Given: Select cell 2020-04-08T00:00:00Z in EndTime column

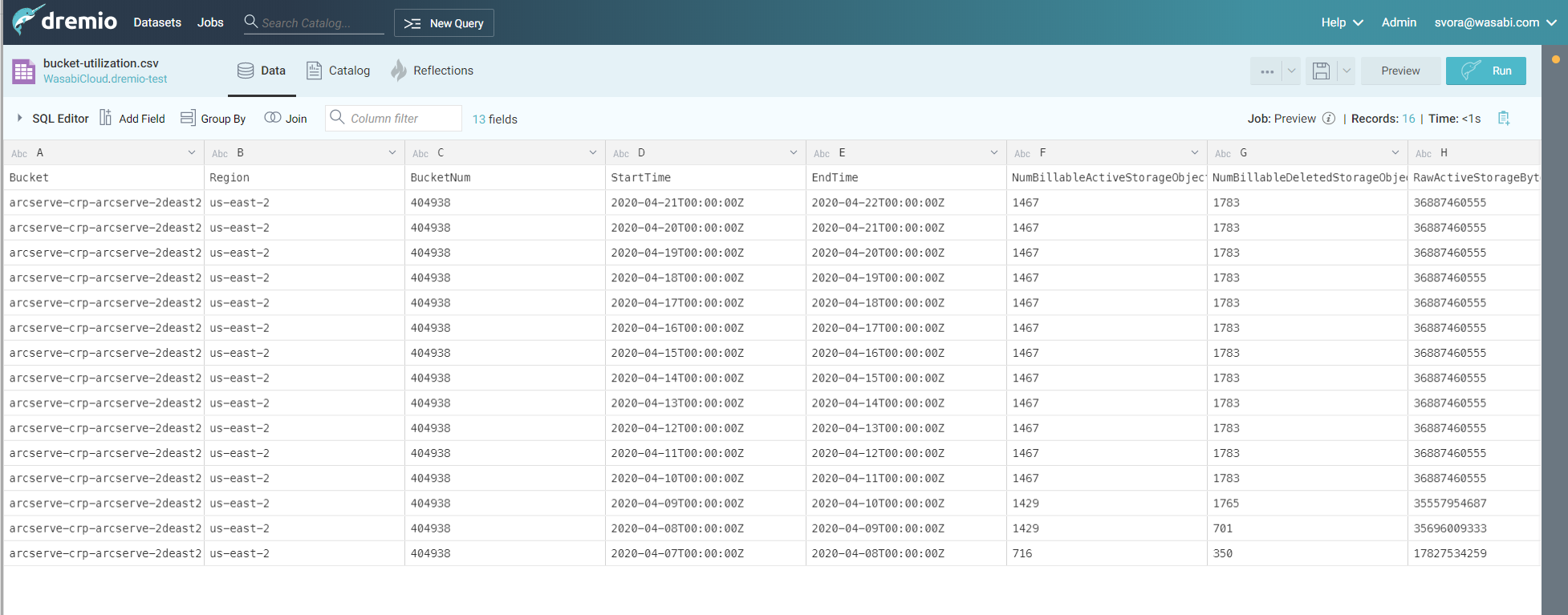Looking at the screenshot, I should point(906,553).
